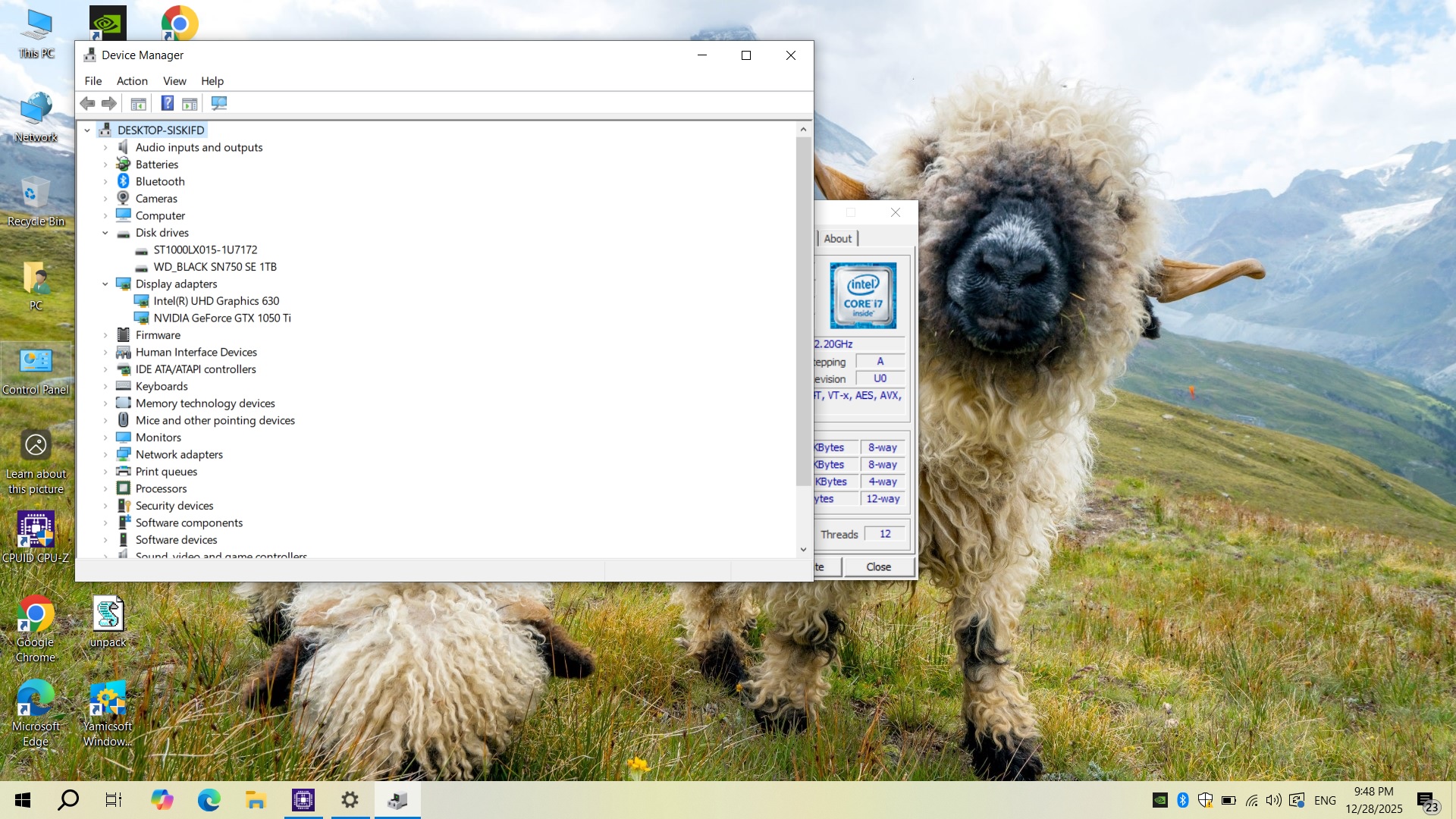This screenshot has width=1456, height=819.
Task: Select NVIDIA GeForce GTX 1050 Ti adapter
Action: (221, 318)
